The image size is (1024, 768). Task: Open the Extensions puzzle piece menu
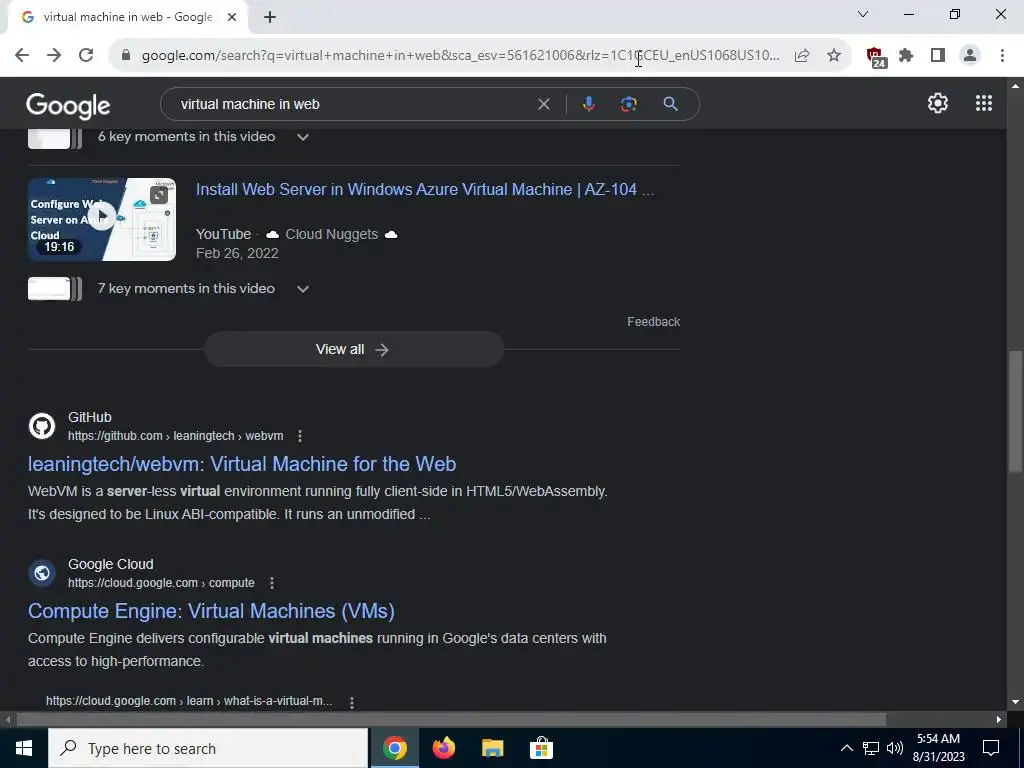(x=906, y=56)
